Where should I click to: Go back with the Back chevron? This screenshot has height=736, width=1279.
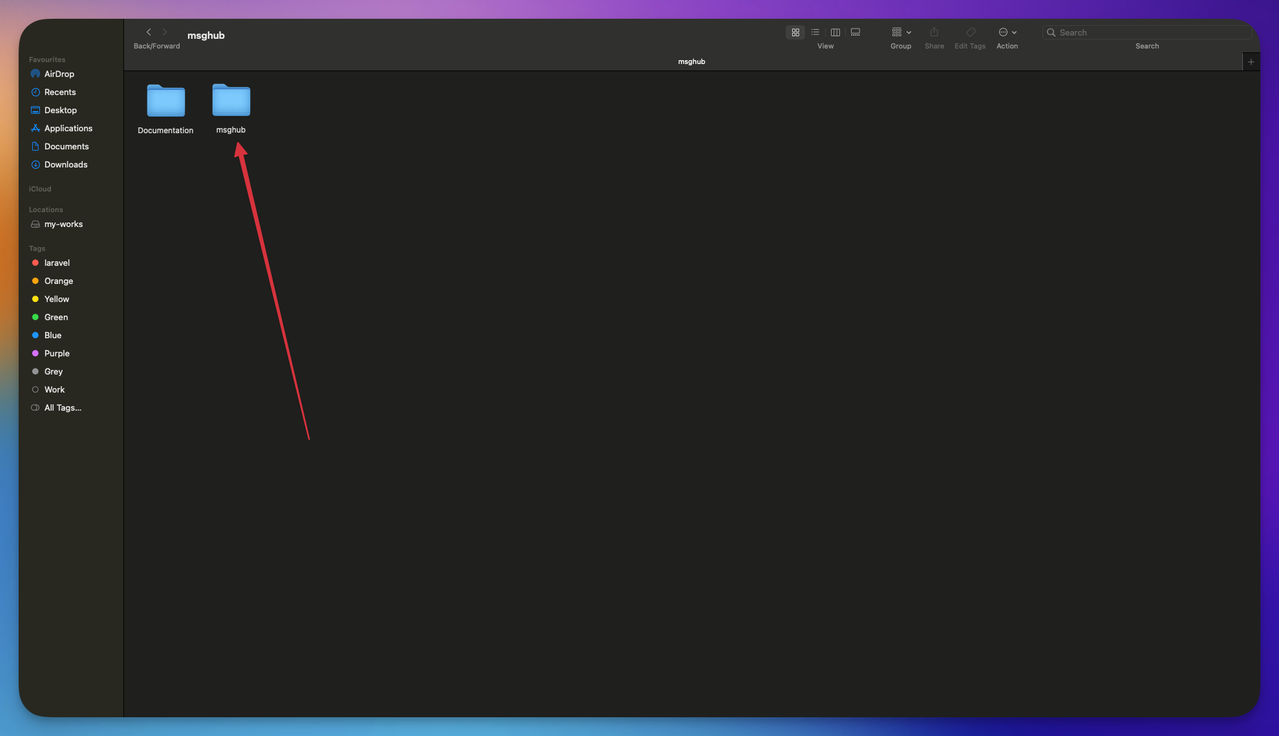[x=149, y=33]
